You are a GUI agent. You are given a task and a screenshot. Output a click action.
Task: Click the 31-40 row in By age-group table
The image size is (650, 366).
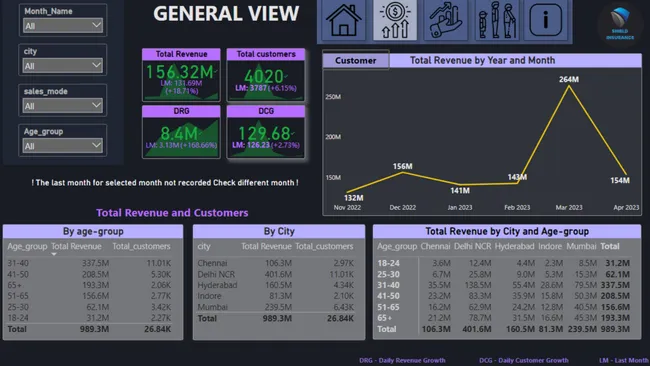(89, 263)
